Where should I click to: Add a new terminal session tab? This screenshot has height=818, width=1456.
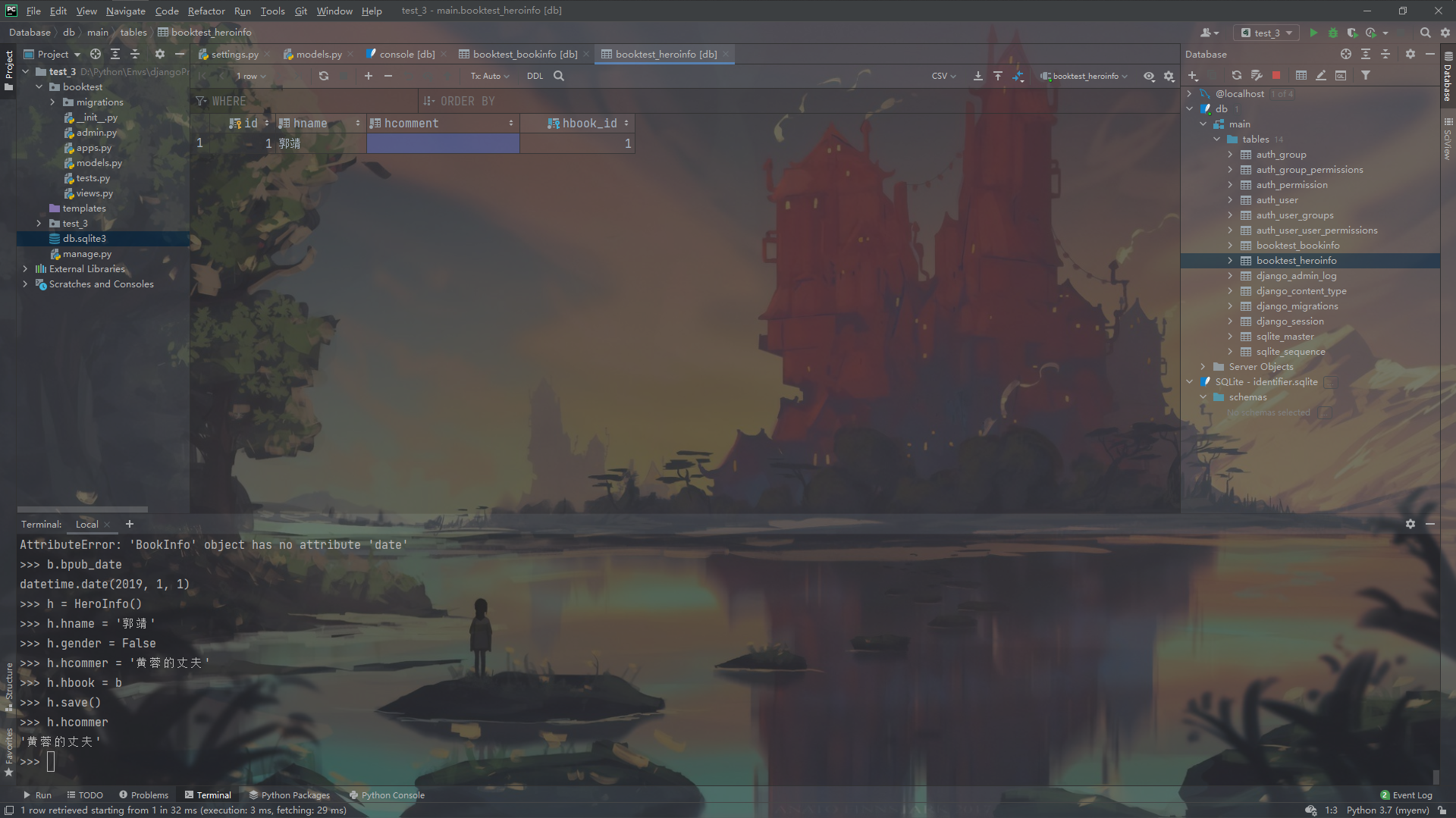click(130, 524)
